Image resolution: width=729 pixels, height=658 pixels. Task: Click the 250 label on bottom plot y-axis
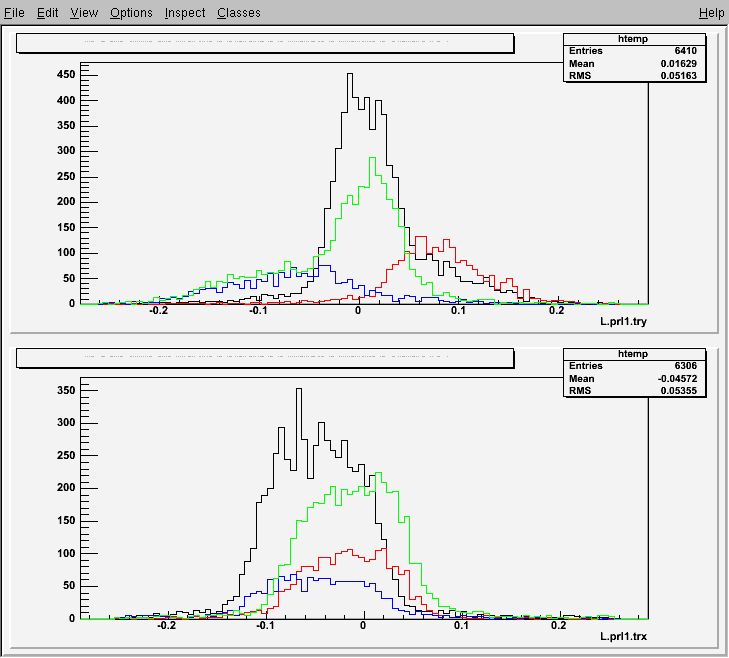[x=66, y=455]
